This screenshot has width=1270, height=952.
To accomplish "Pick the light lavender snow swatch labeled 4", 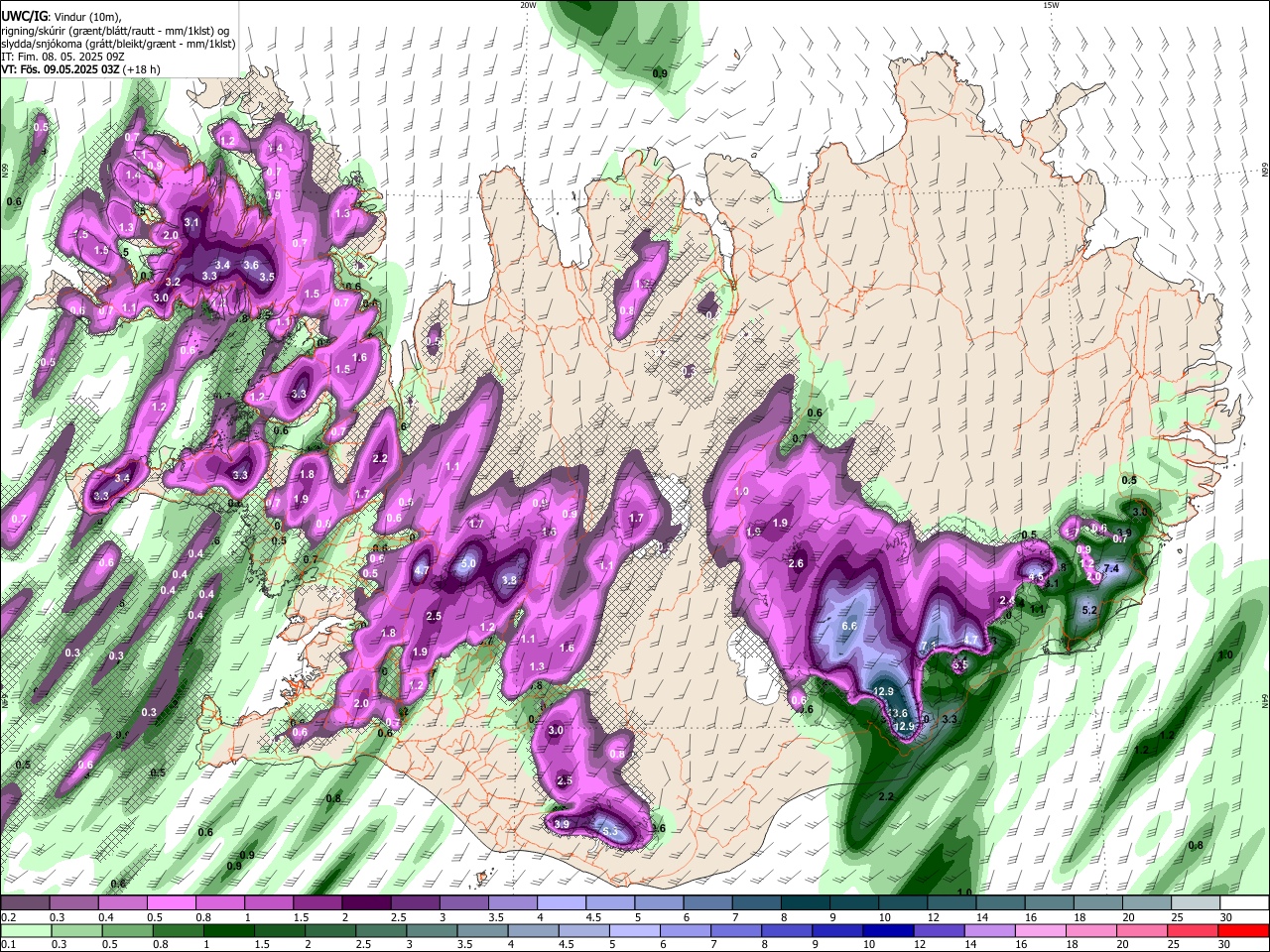I will tap(561, 902).
